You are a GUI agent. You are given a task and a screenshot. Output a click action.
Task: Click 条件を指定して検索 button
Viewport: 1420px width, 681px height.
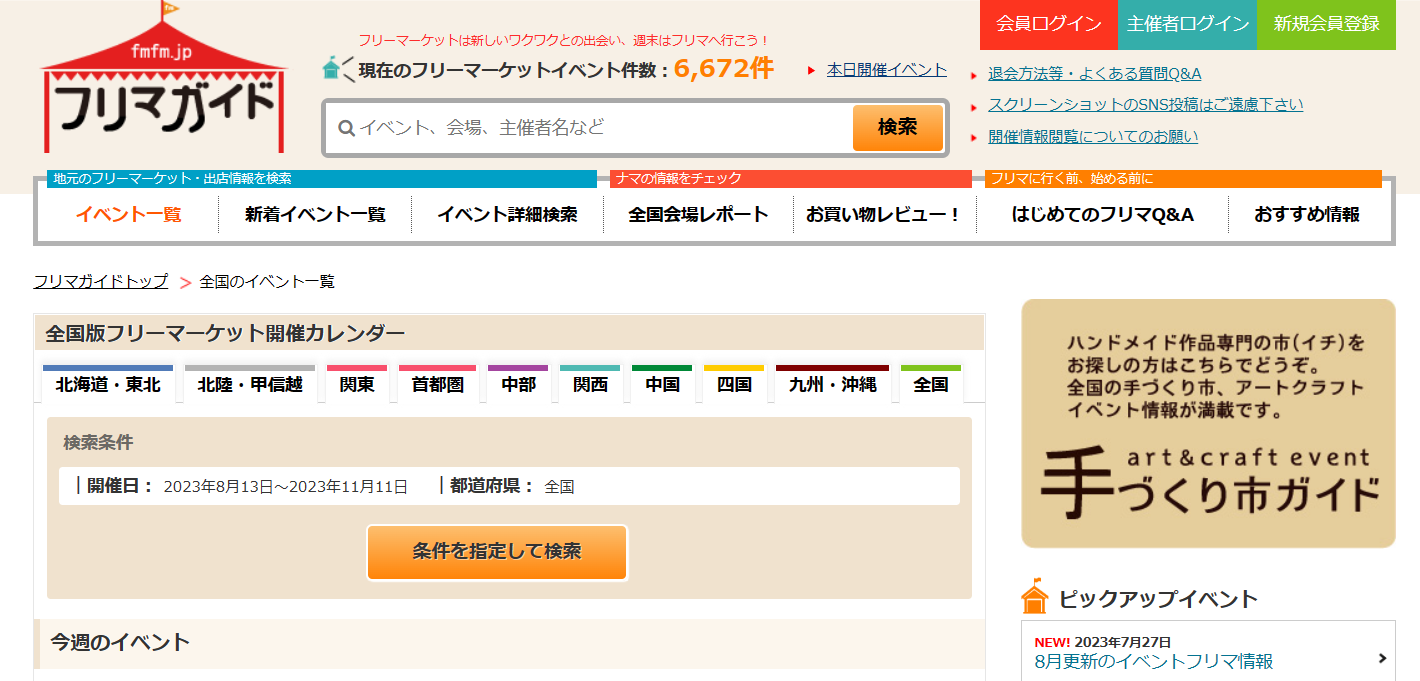pos(497,552)
